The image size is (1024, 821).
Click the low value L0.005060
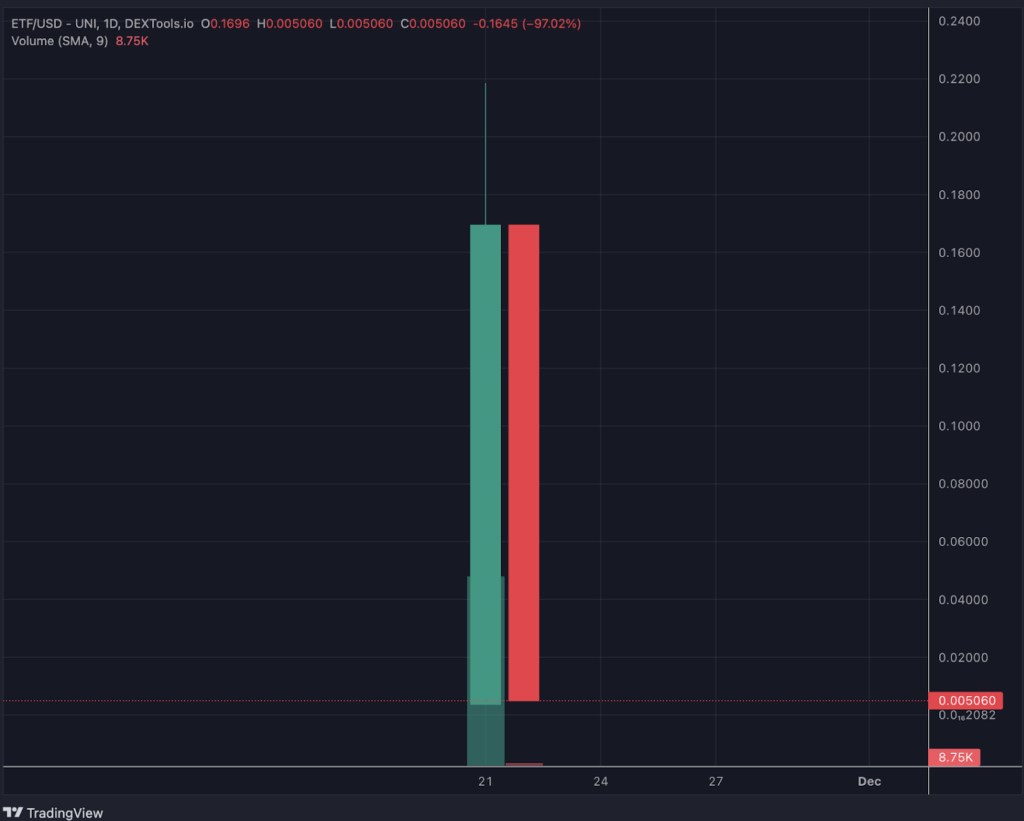coord(361,24)
